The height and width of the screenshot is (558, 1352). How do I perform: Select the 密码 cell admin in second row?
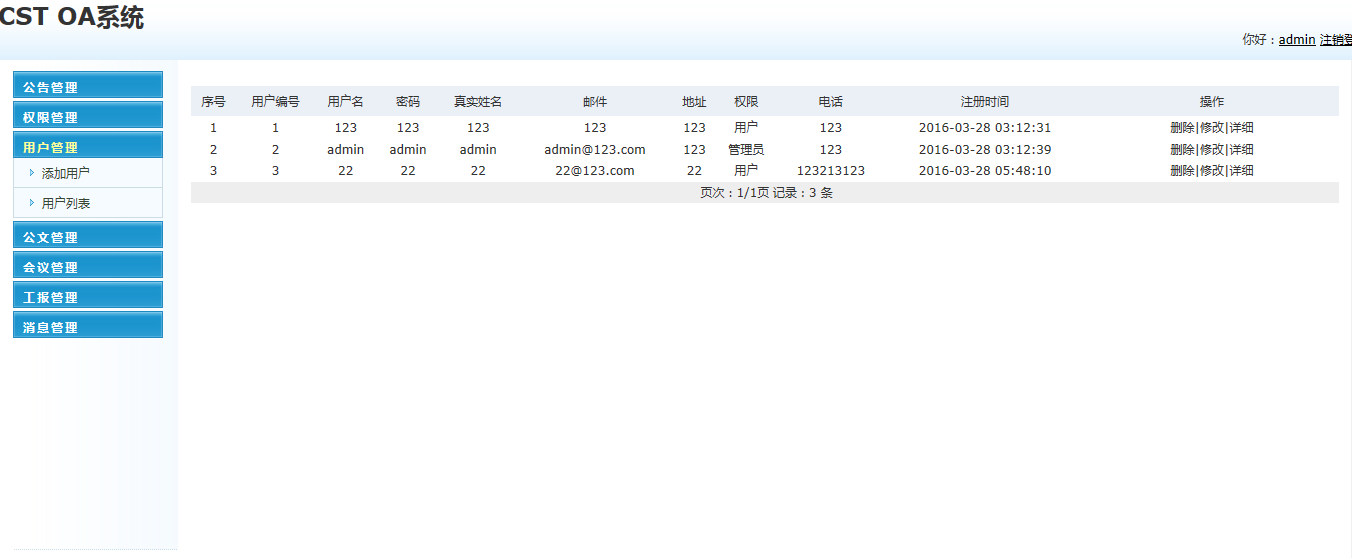(x=408, y=150)
